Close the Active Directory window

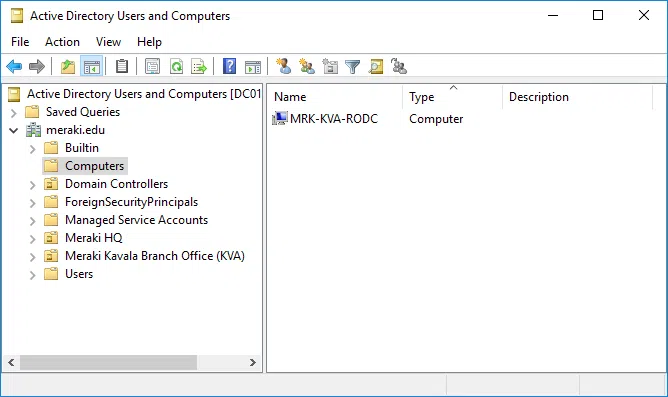pyautogui.click(x=644, y=15)
